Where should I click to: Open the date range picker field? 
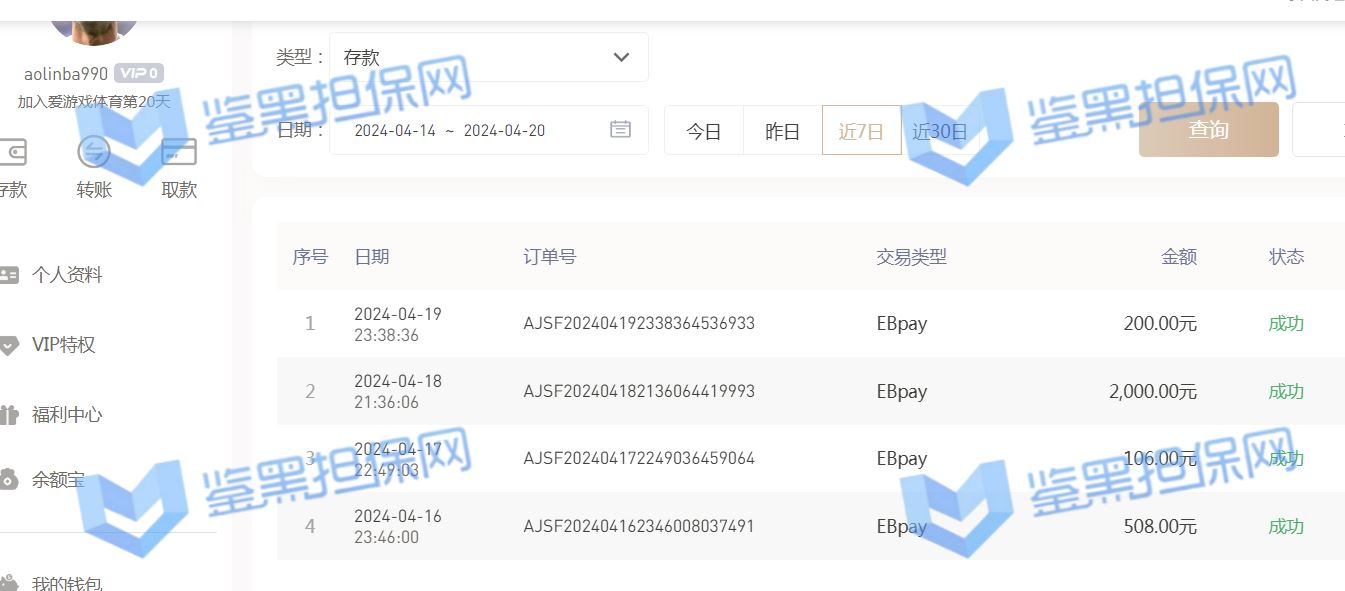(489, 130)
